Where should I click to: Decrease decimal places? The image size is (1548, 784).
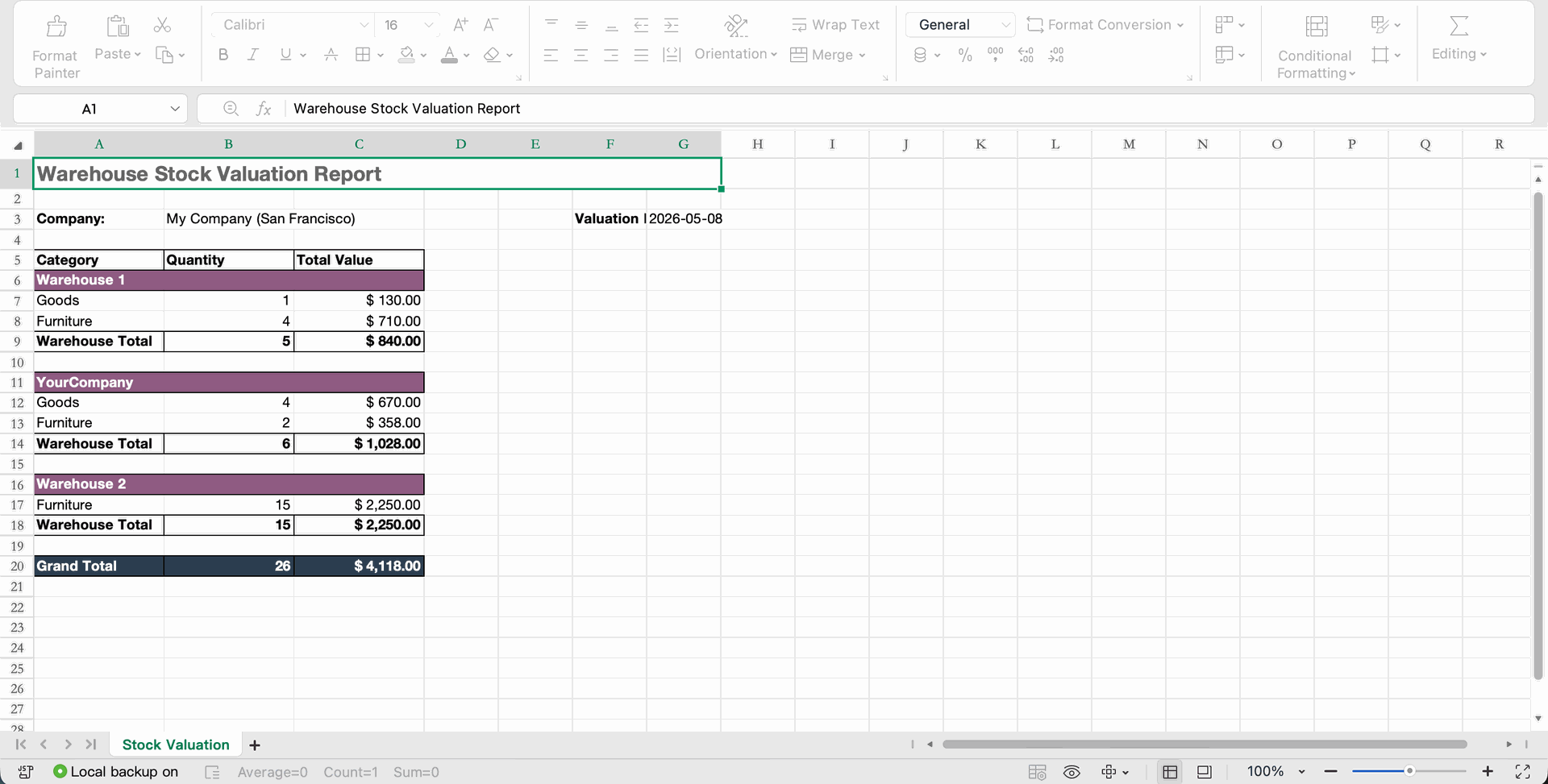click(1056, 55)
